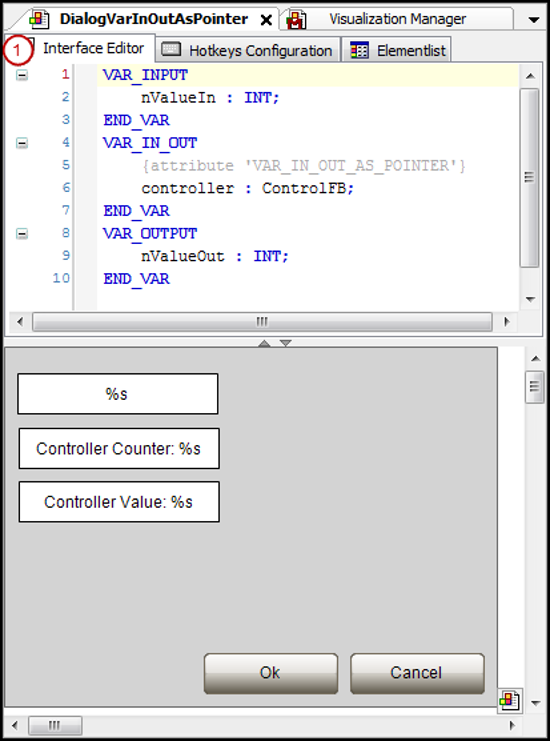Collapse the VAR_OUTPUT block
Image resolution: width=550 pixels, height=741 pixels.
click(x=22, y=233)
